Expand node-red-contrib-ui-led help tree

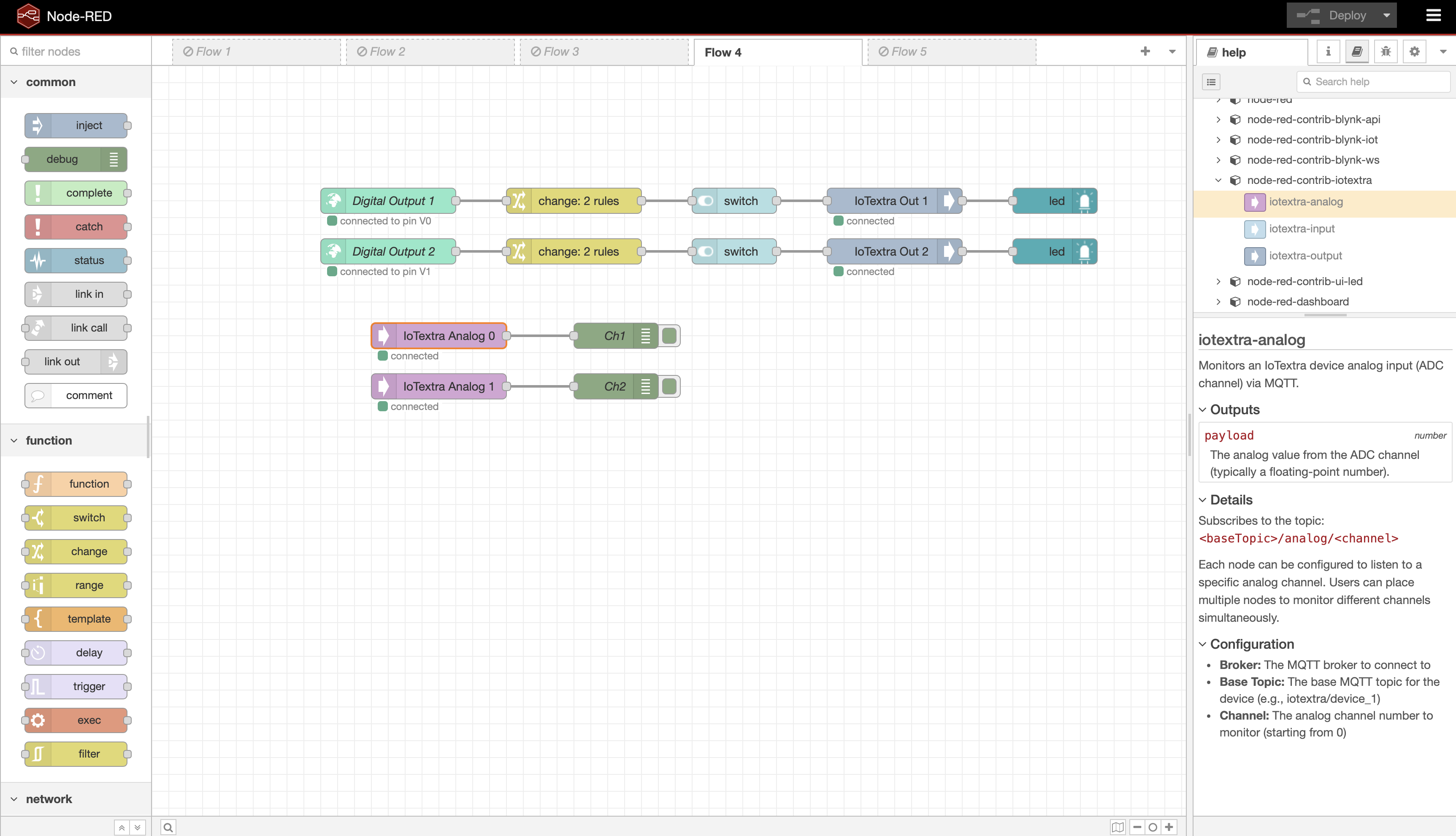point(1218,281)
